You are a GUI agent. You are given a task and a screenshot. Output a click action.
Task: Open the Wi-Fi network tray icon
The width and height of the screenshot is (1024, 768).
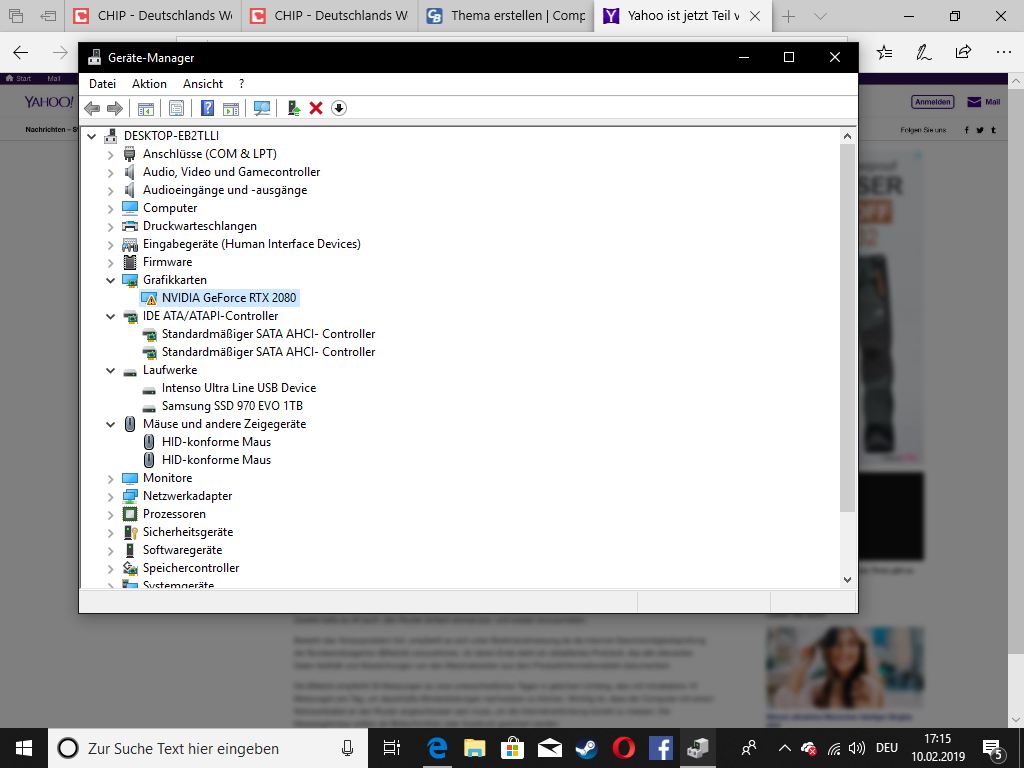[834, 748]
